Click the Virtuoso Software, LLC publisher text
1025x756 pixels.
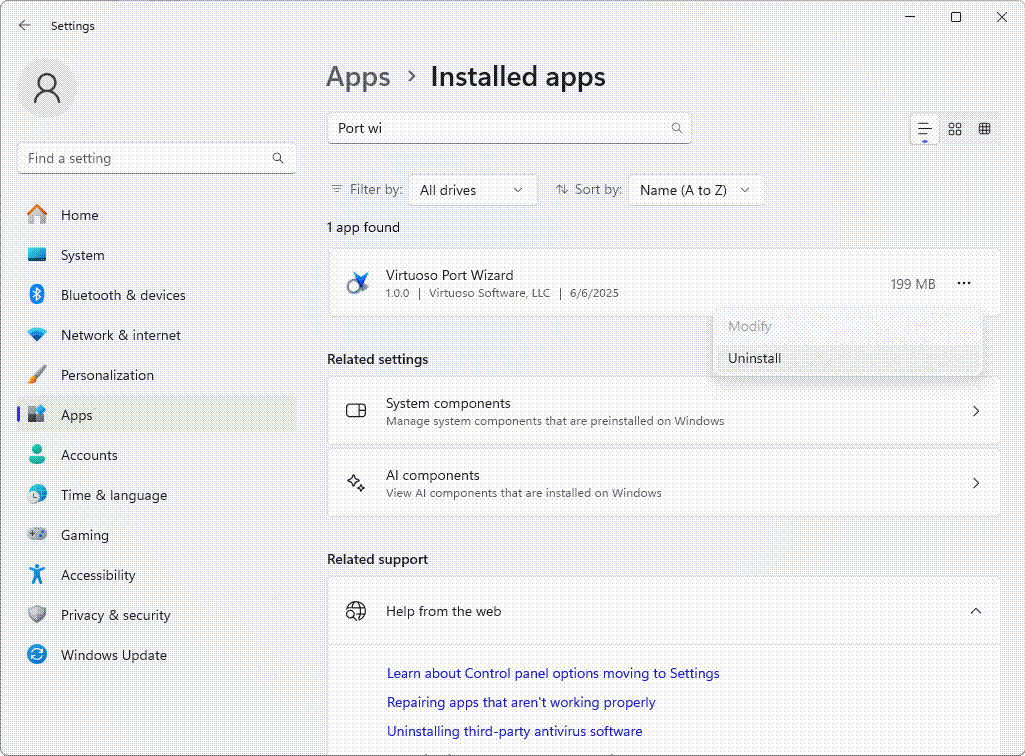pyautogui.click(x=490, y=293)
